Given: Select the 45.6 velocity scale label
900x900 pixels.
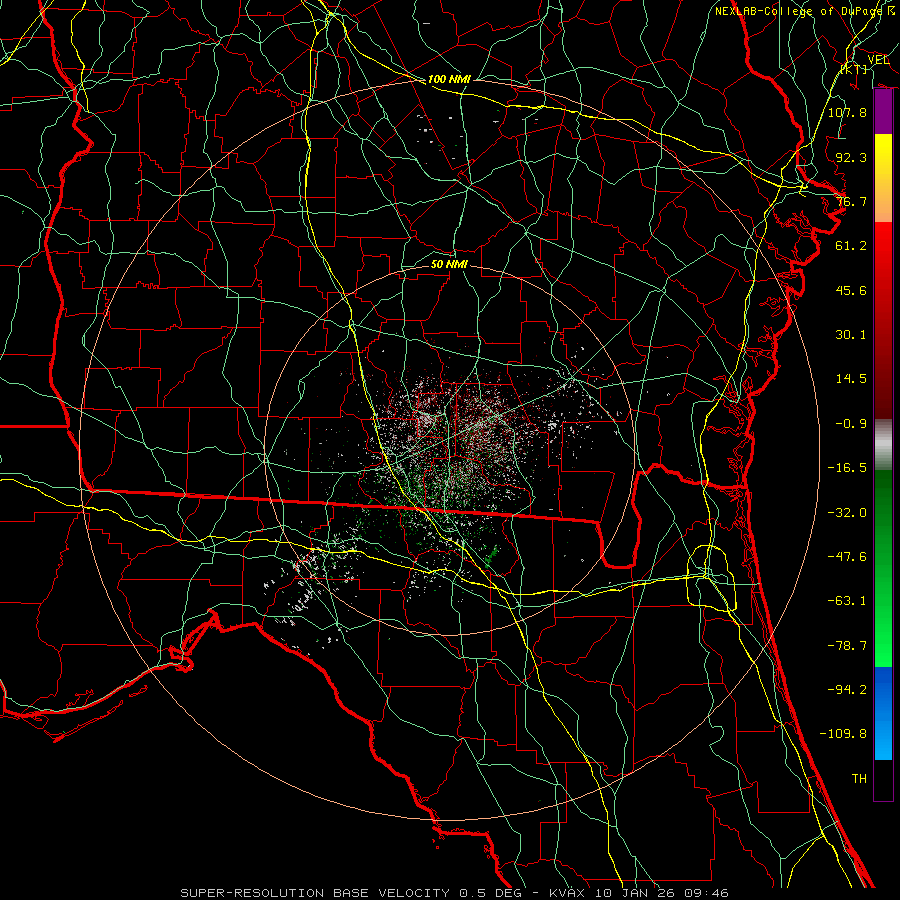Looking at the screenshot, I should [x=851, y=290].
